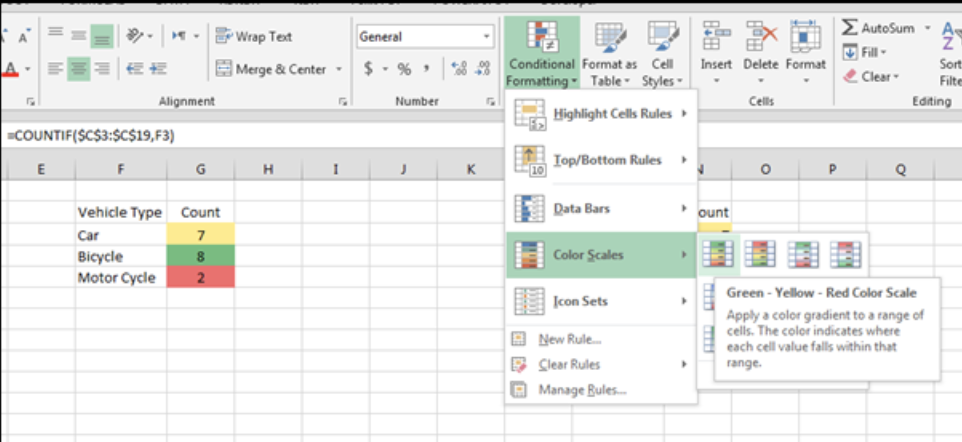The image size is (962, 442).
Task: Select the Vehicle Type header cell
Action: coord(121,212)
